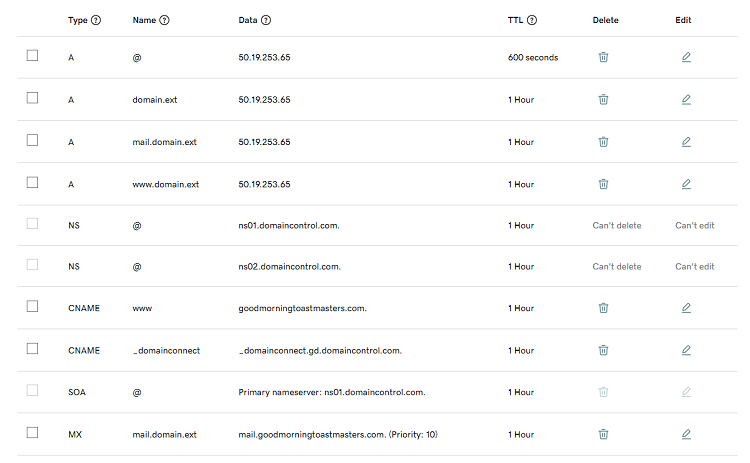Click help icon next to Type header

pos(96,20)
